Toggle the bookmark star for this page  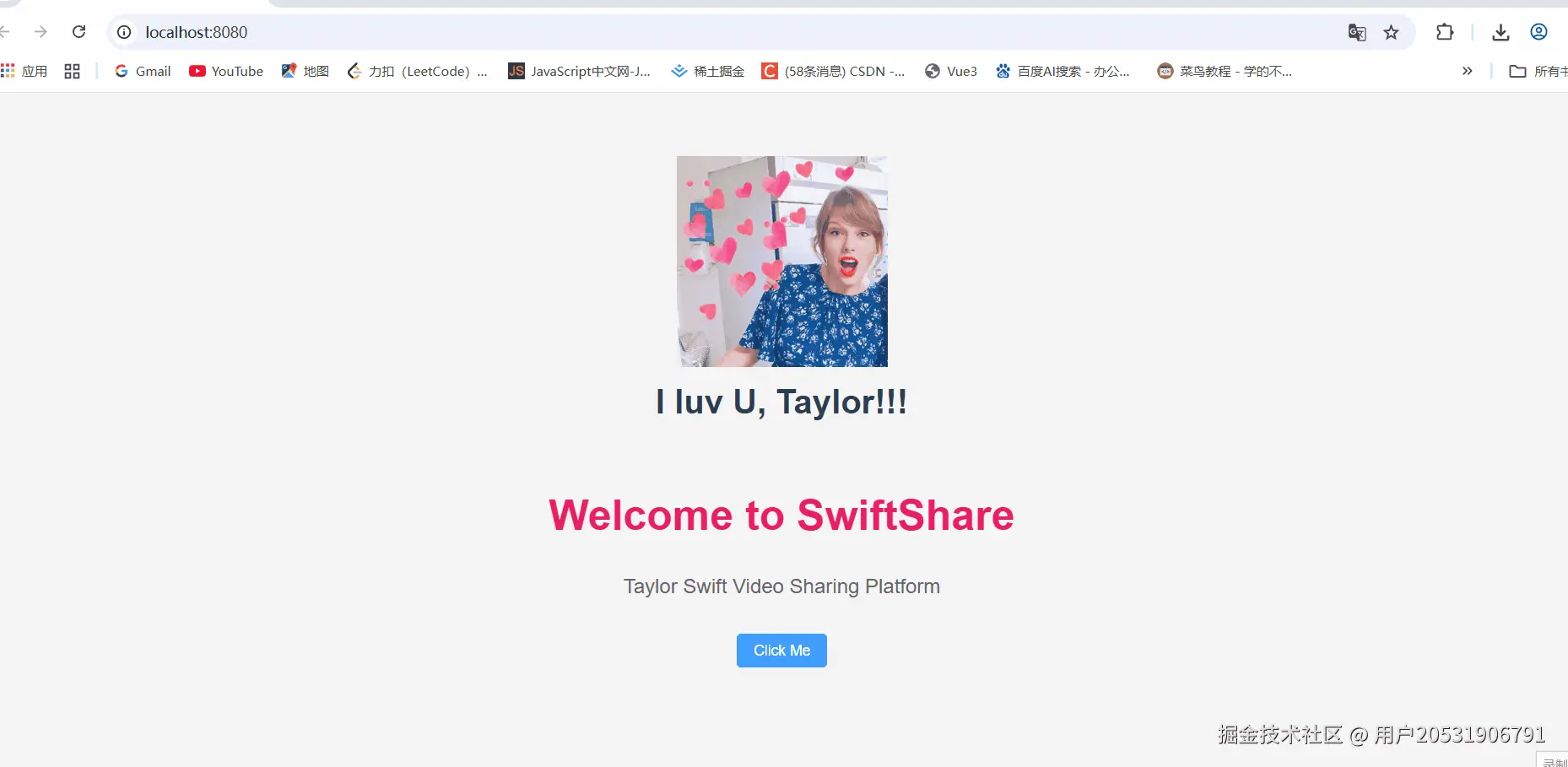[1392, 32]
